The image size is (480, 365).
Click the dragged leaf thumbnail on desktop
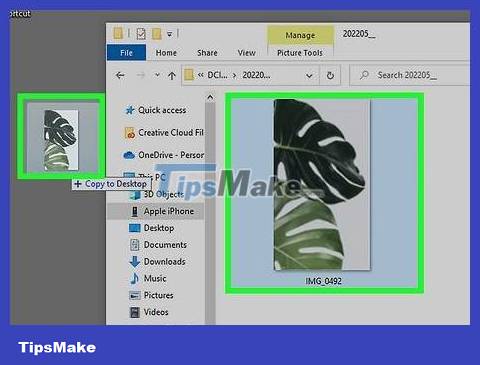61,139
